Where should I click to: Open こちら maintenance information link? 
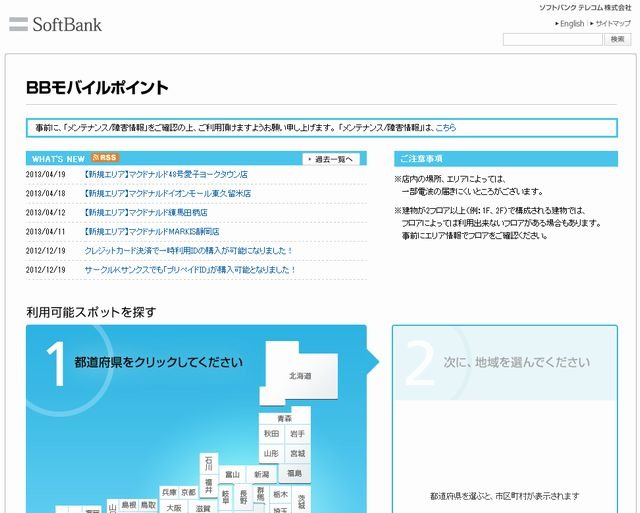446,128
